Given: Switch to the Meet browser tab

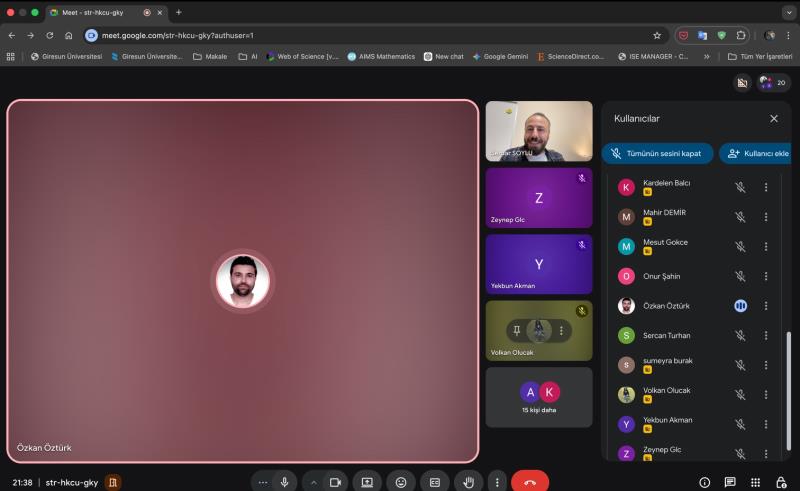Looking at the screenshot, I should coord(95,12).
